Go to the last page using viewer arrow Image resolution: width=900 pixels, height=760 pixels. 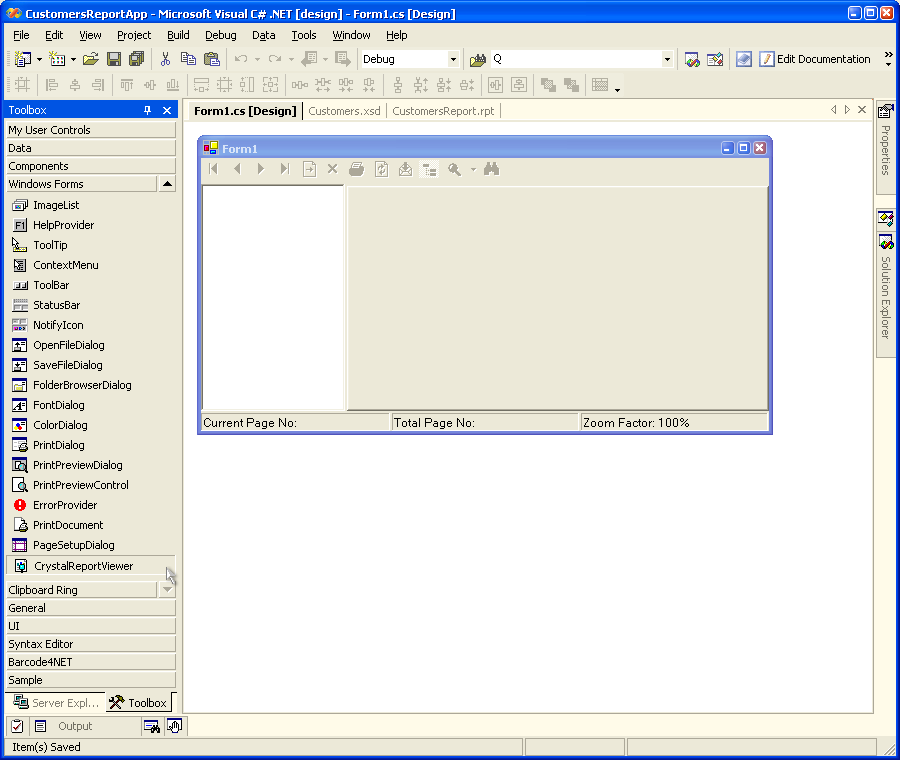click(285, 169)
